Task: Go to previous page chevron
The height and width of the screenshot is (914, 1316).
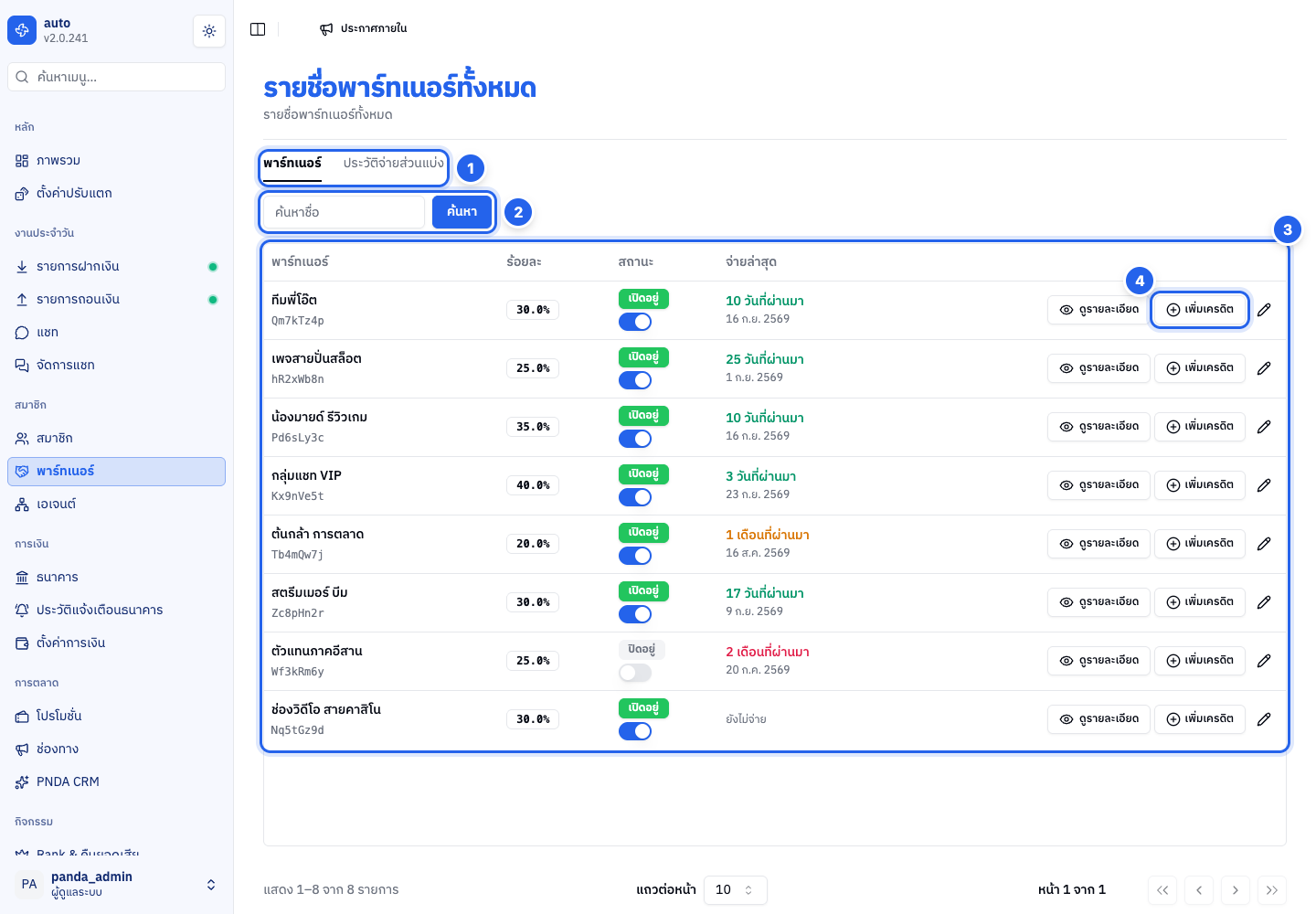Action: (1199, 890)
